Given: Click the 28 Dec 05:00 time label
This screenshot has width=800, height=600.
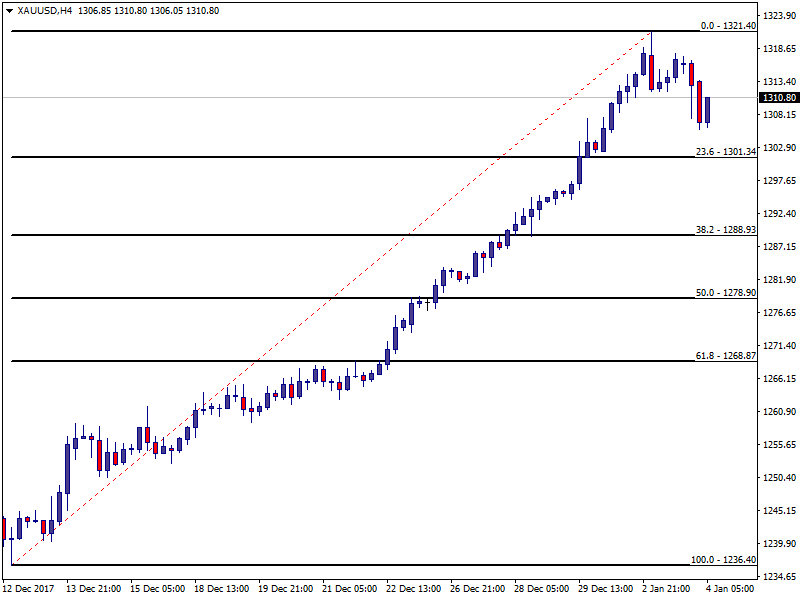Looking at the screenshot, I should point(541,589).
